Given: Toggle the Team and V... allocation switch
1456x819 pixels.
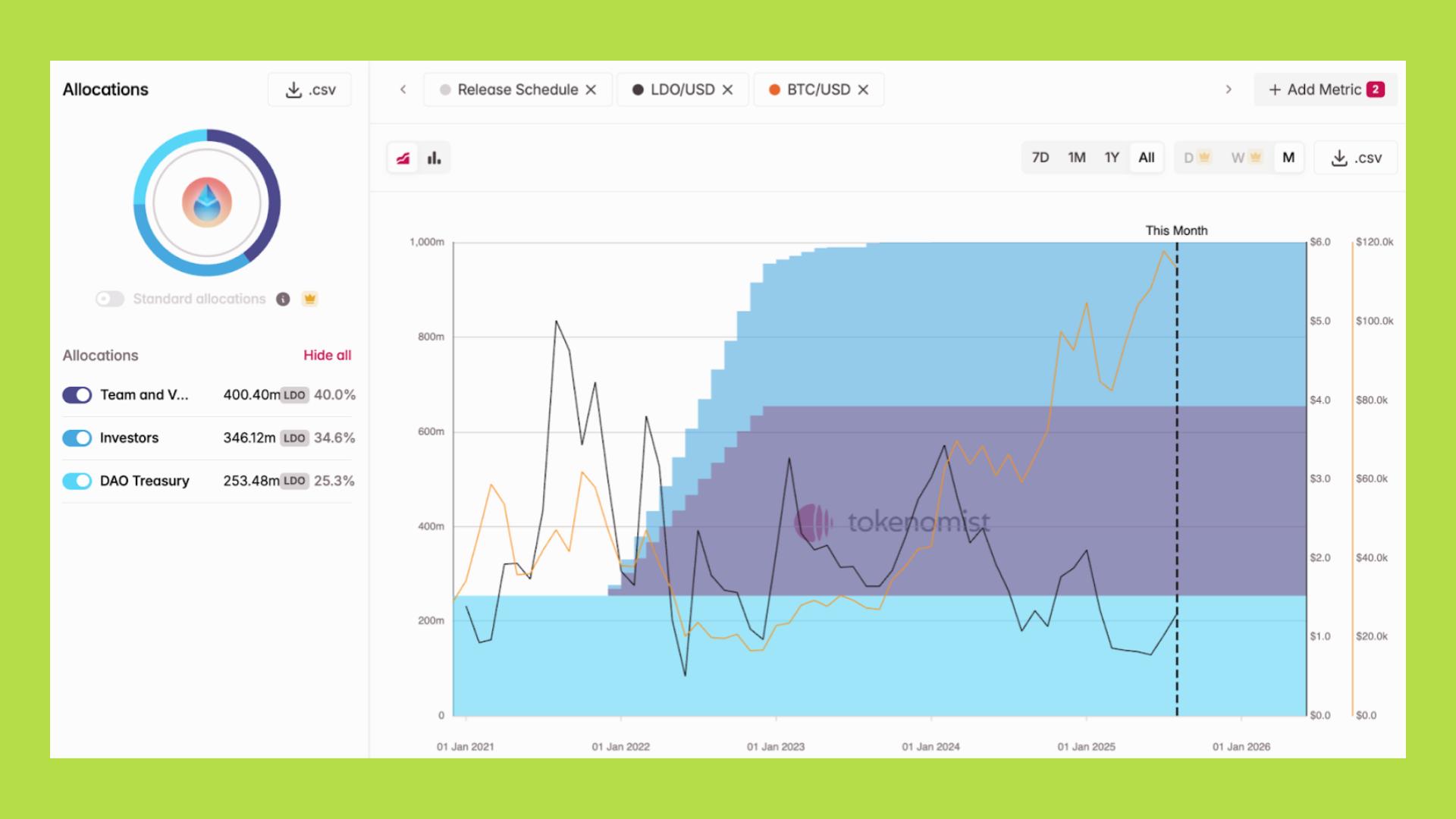Looking at the screenshot, I should [77, 394].
